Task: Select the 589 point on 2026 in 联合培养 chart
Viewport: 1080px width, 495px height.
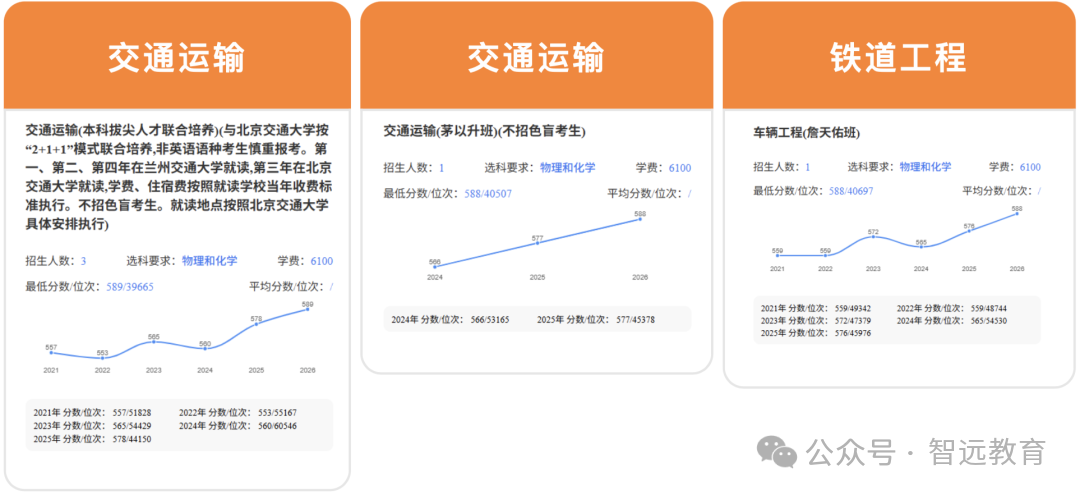Action: [x=307, y=309]
